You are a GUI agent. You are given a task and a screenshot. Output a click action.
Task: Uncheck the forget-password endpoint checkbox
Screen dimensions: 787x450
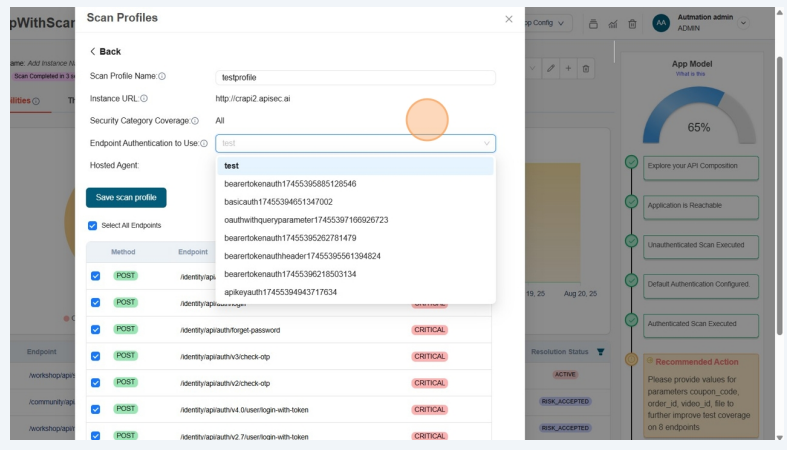[96, 330]
